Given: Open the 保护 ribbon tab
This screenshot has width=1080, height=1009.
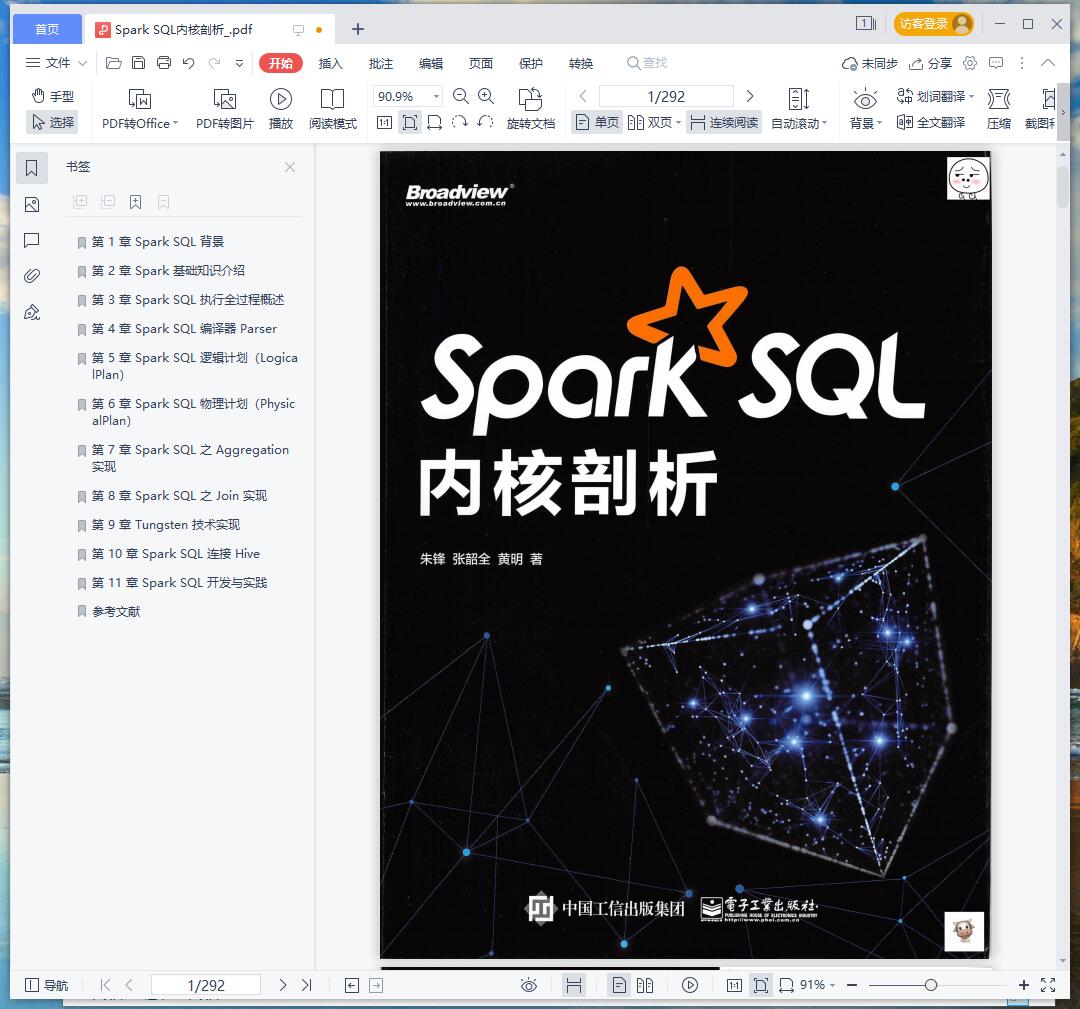Looking at the screenshot, I should [531, 63].
